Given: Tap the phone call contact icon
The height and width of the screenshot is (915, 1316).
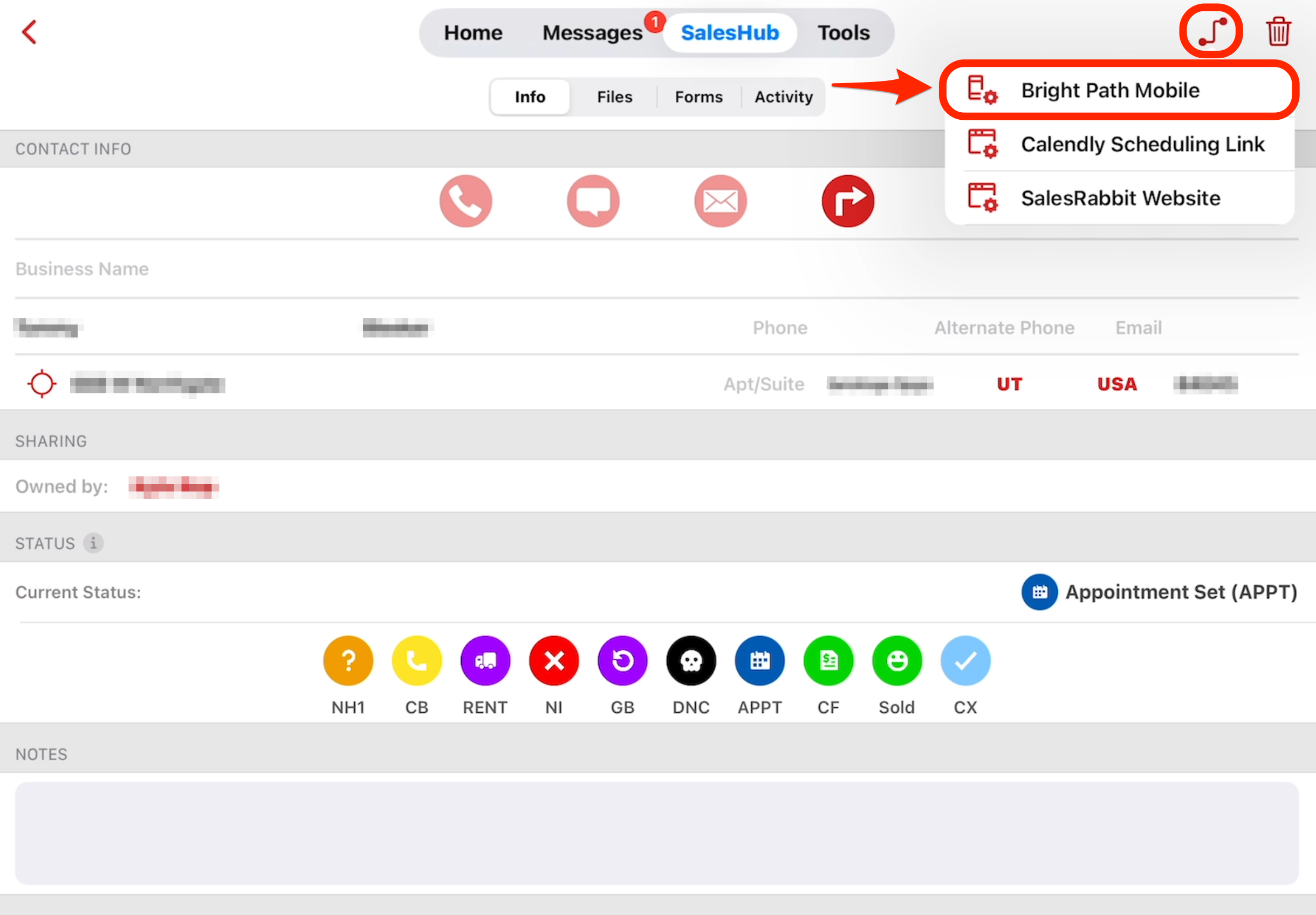Looking at the screenshot, I should [x=465, y=201].
